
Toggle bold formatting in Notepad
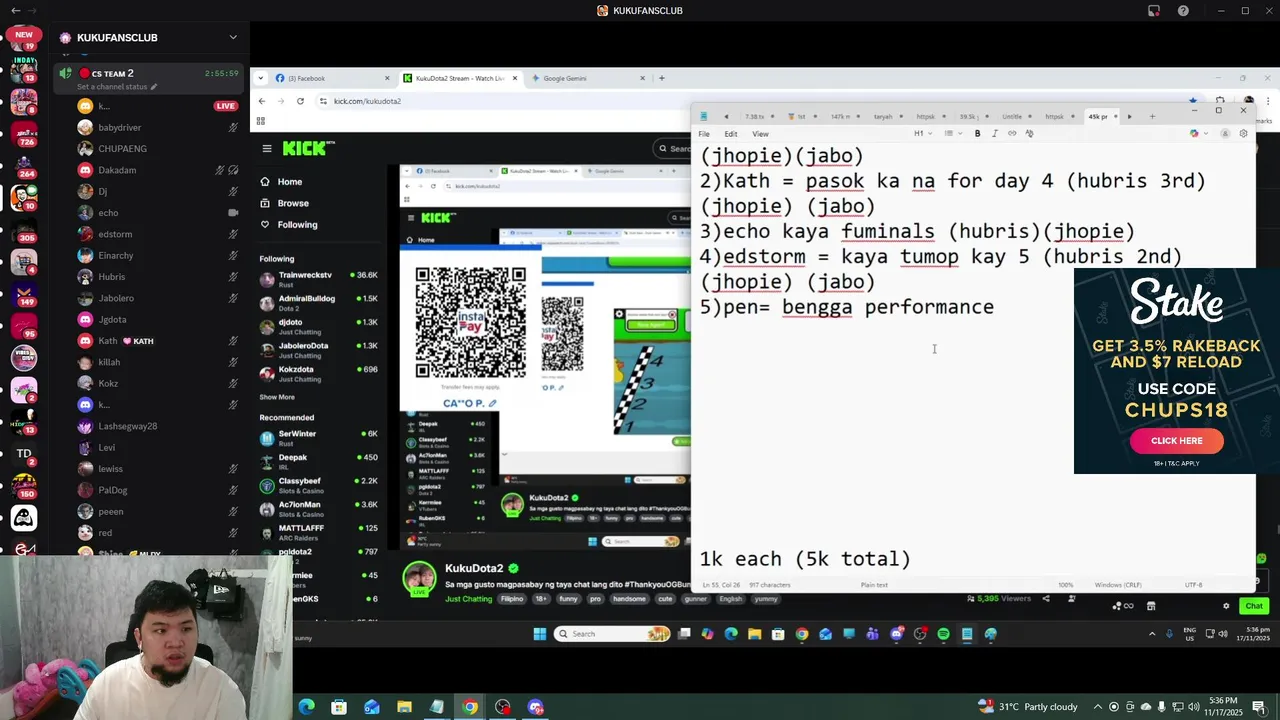tap(977, 133)
